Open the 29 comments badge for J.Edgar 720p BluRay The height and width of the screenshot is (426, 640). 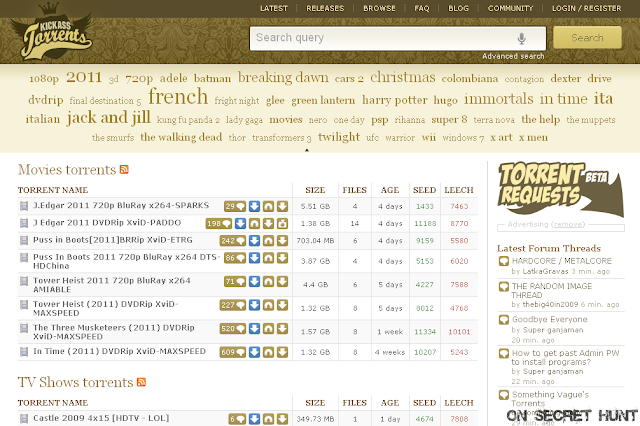click(x=235, y=206)
